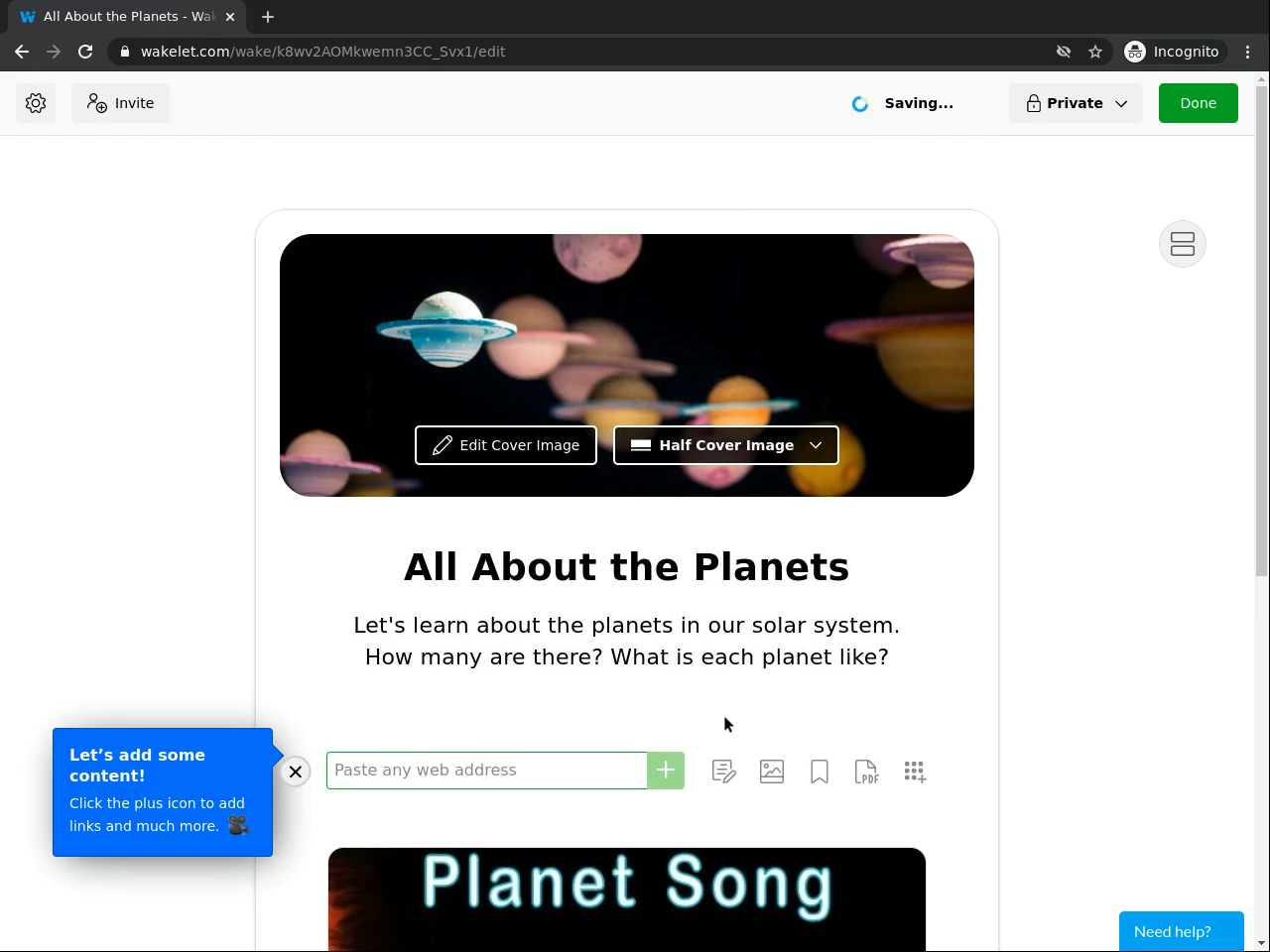1270x952 pixels.
Task: Click the collection title All About the Planets
Action: pos(627,567)
